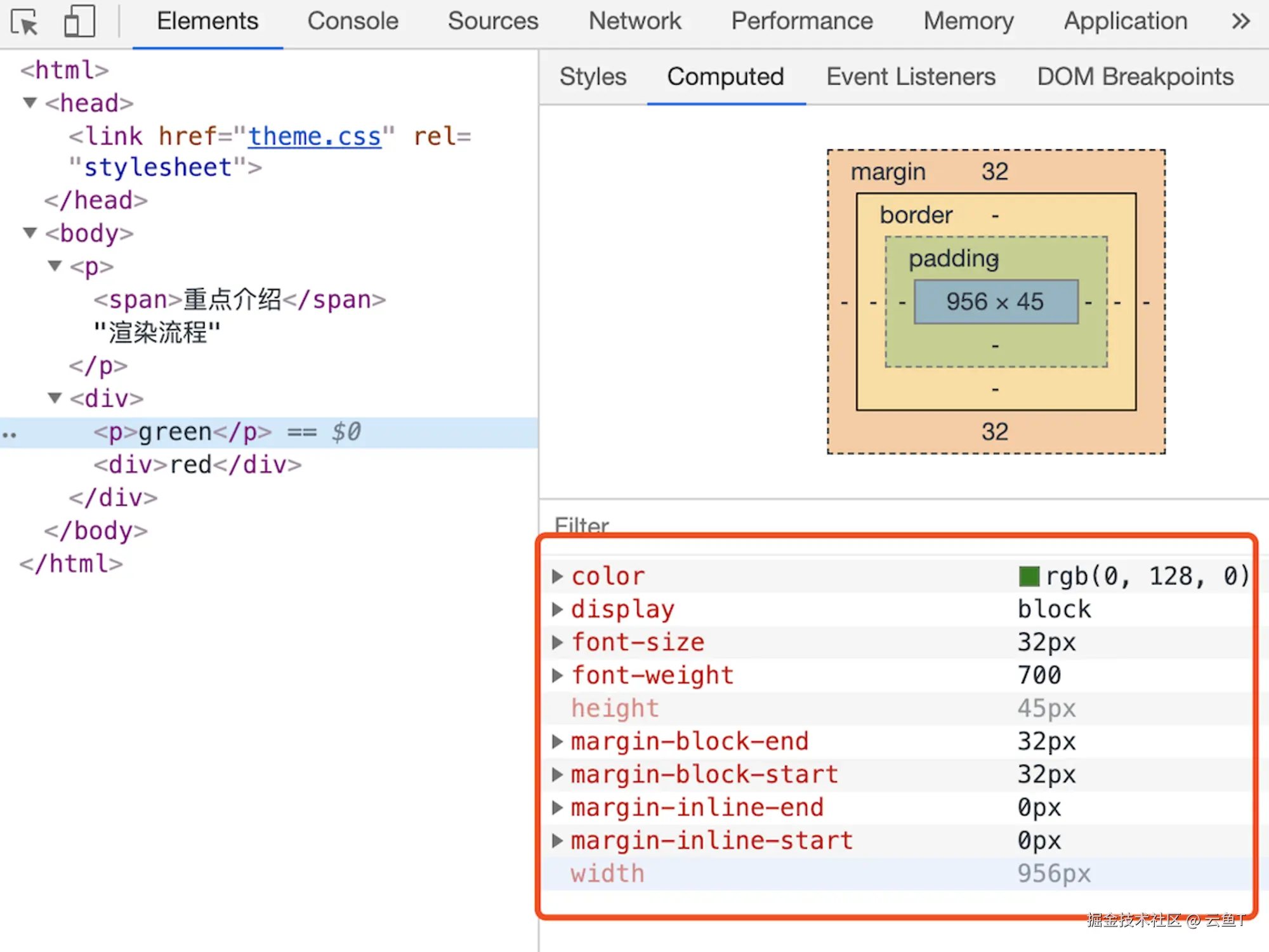1269x952 pixels.
Task: Toggle the device toolbar icon
Action: 79,21
